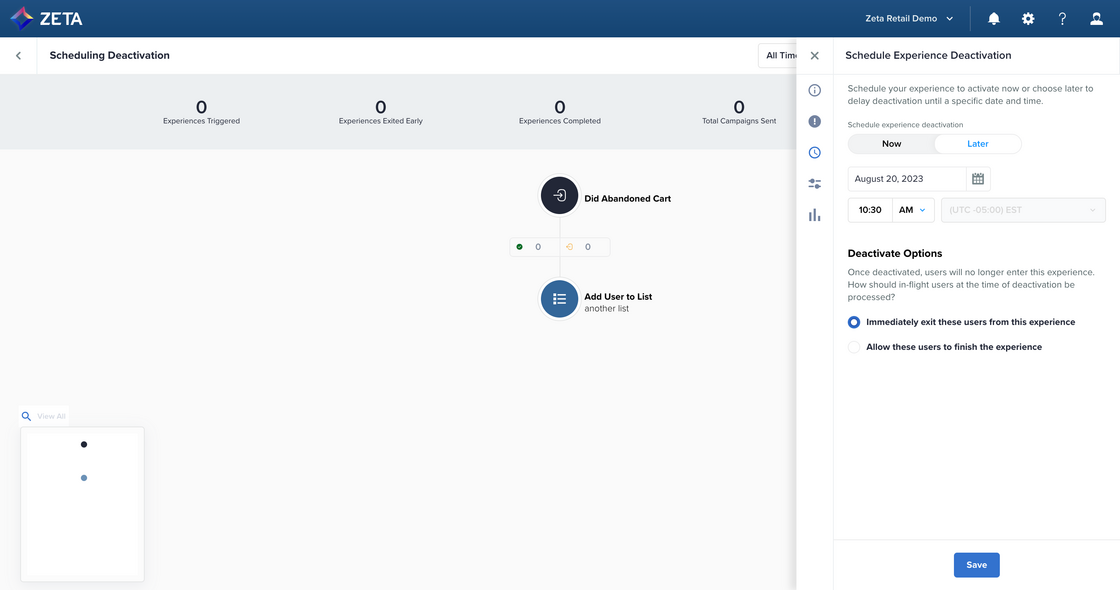Click the notifications bell icon
1120x590 pixels.
coord(994,19)
